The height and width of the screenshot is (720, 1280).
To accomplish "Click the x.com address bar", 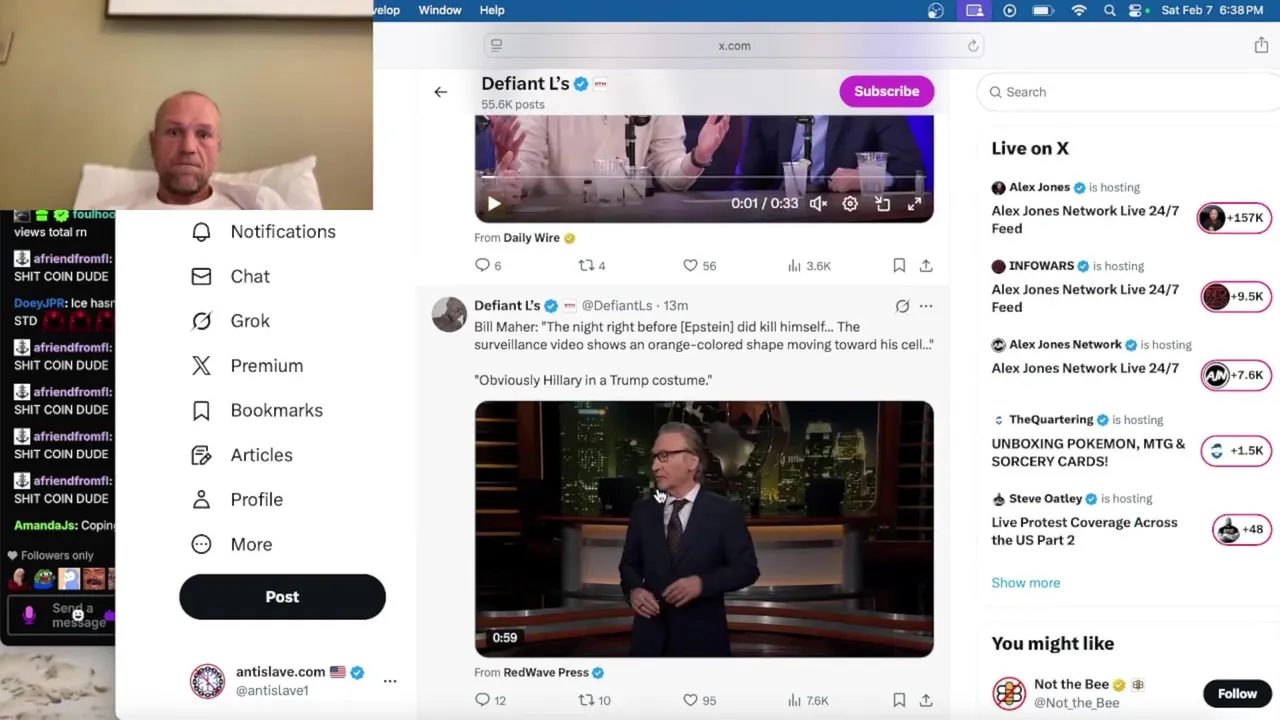I will coord(734,46).
